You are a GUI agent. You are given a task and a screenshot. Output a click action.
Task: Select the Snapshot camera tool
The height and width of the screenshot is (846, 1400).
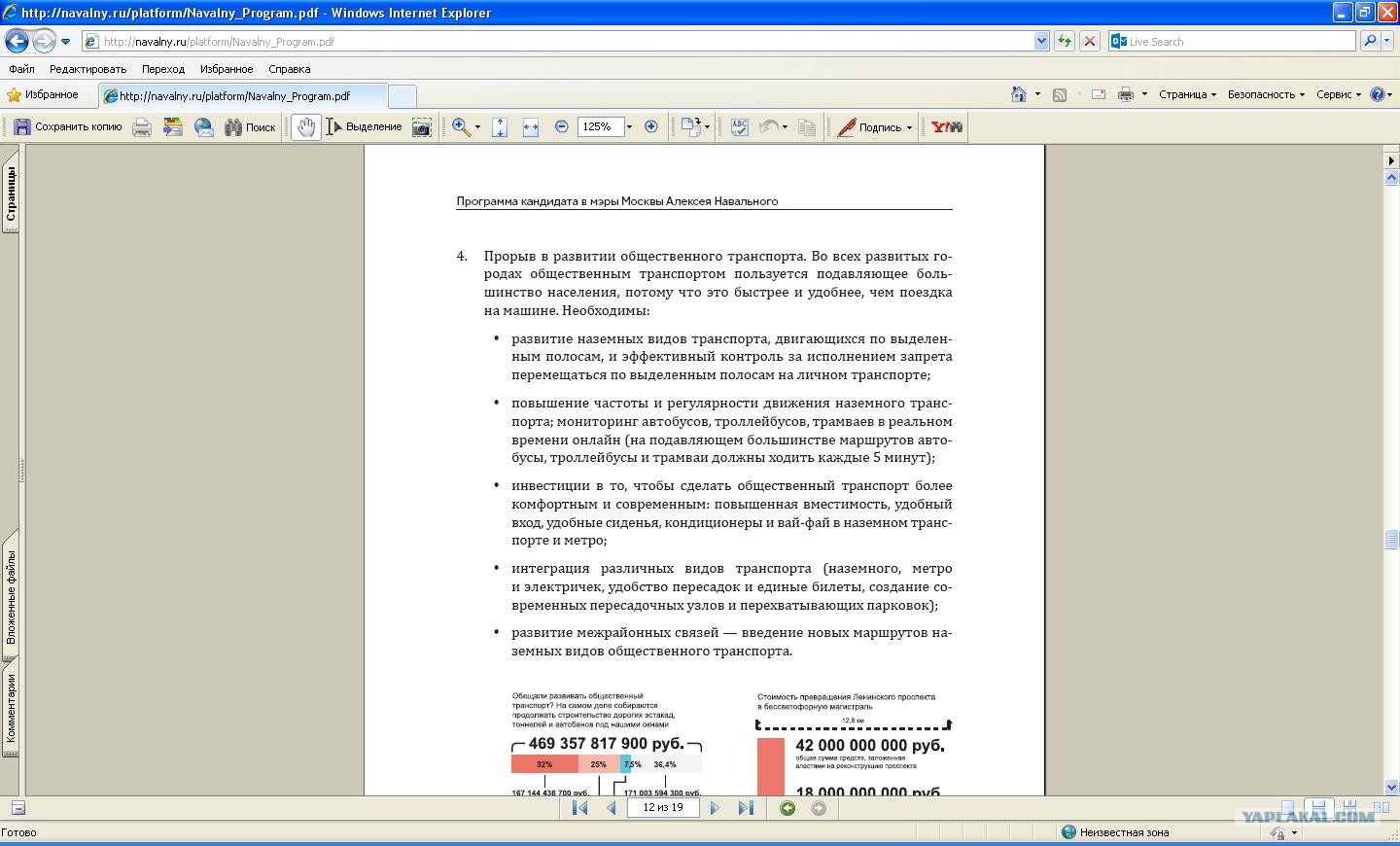point(422,126)
